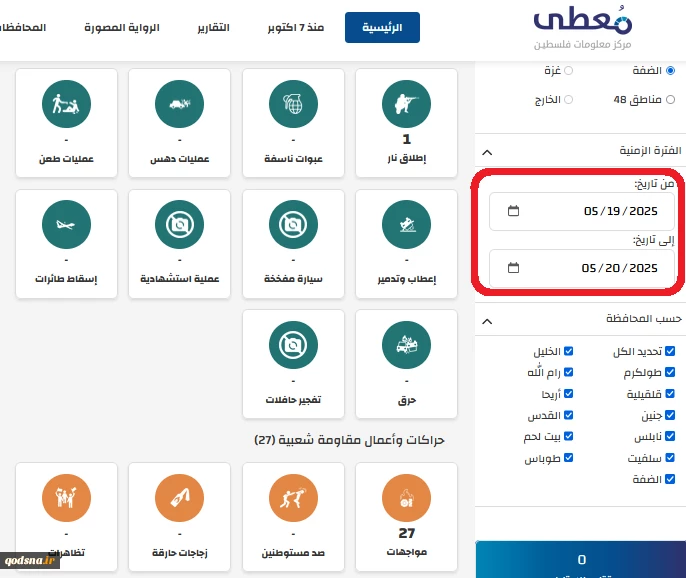
Task: Select the عمليات دهس car ramming icon
Action: [180, 102]
